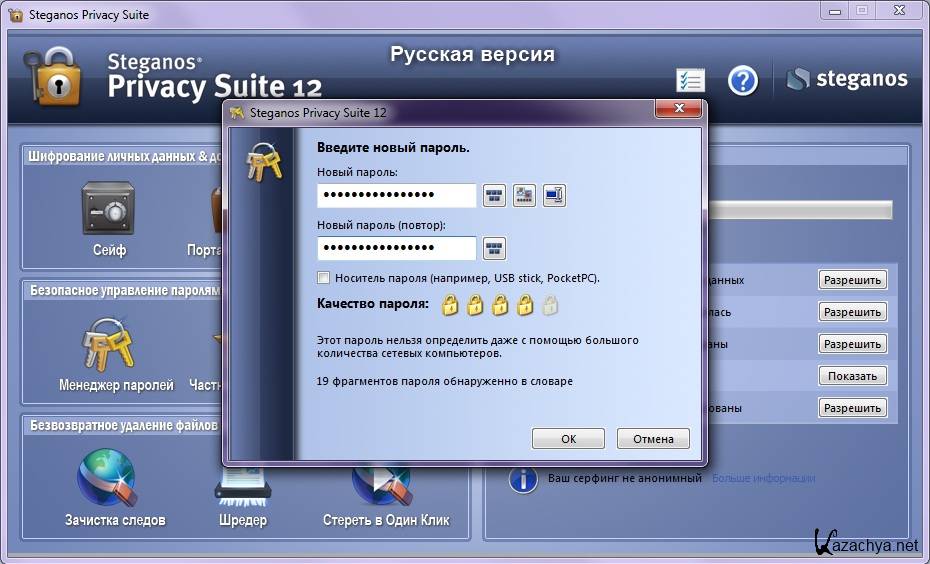Click the Показать button
The height and width of the screenshot is (564, 930).
tap(852, 376)
